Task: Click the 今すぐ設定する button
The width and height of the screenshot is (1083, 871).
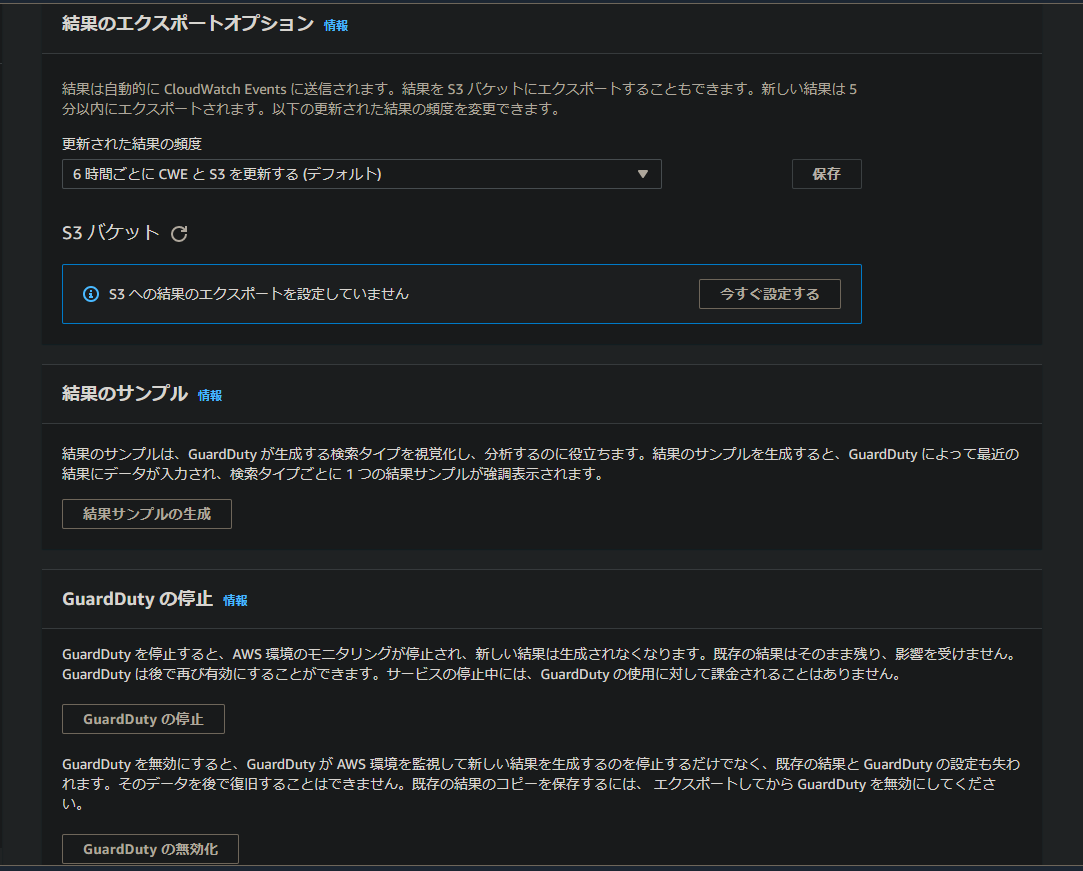Action: pyautogui.click(x=769, y=294)
